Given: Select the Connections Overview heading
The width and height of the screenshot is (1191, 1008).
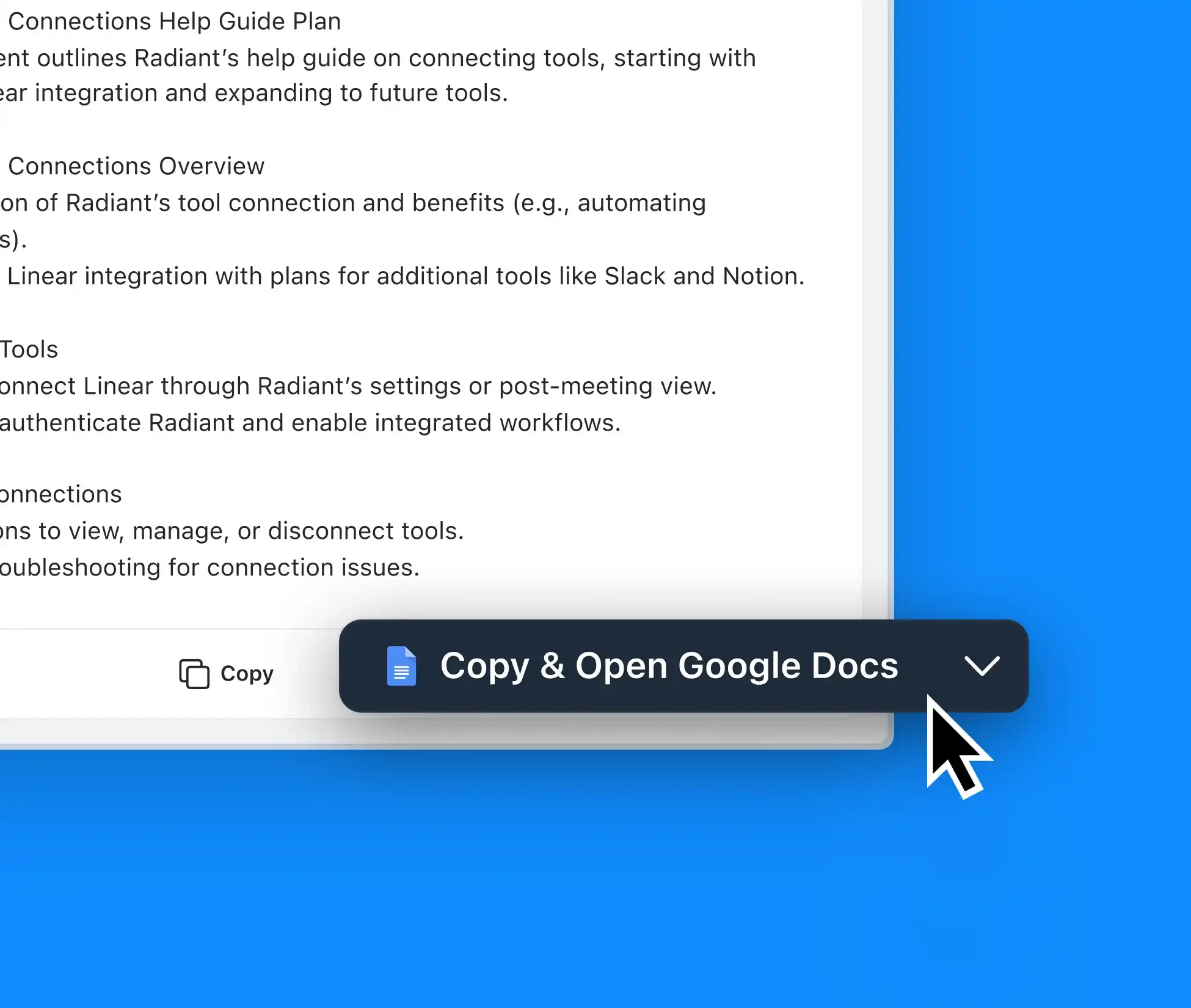Looking at the screenshot, I should [136, 166].
